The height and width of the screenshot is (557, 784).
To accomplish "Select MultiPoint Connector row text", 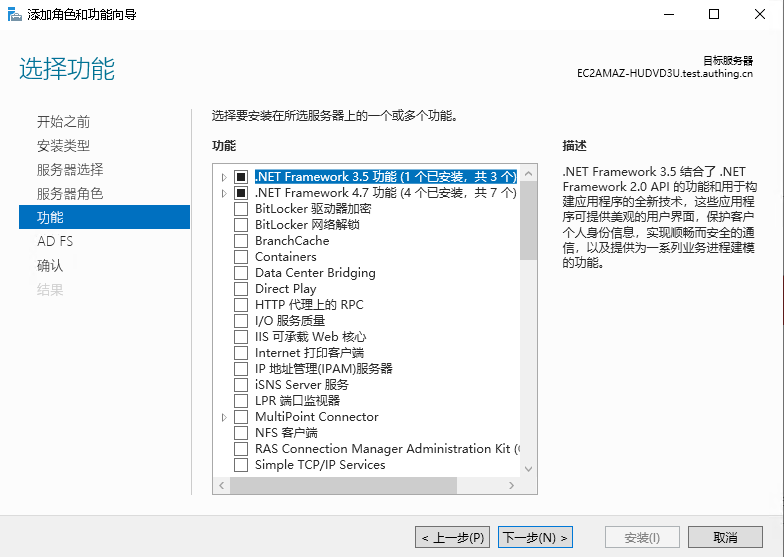I will tap(316, 417).
